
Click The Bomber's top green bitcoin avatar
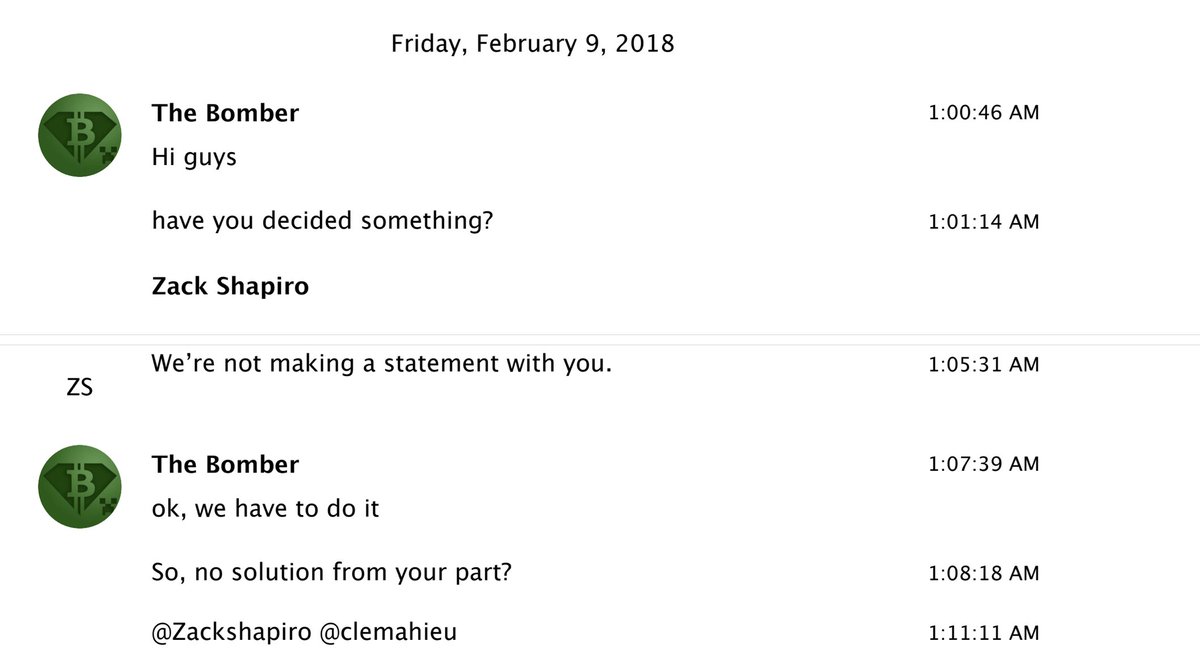click(x=80, y=135)
